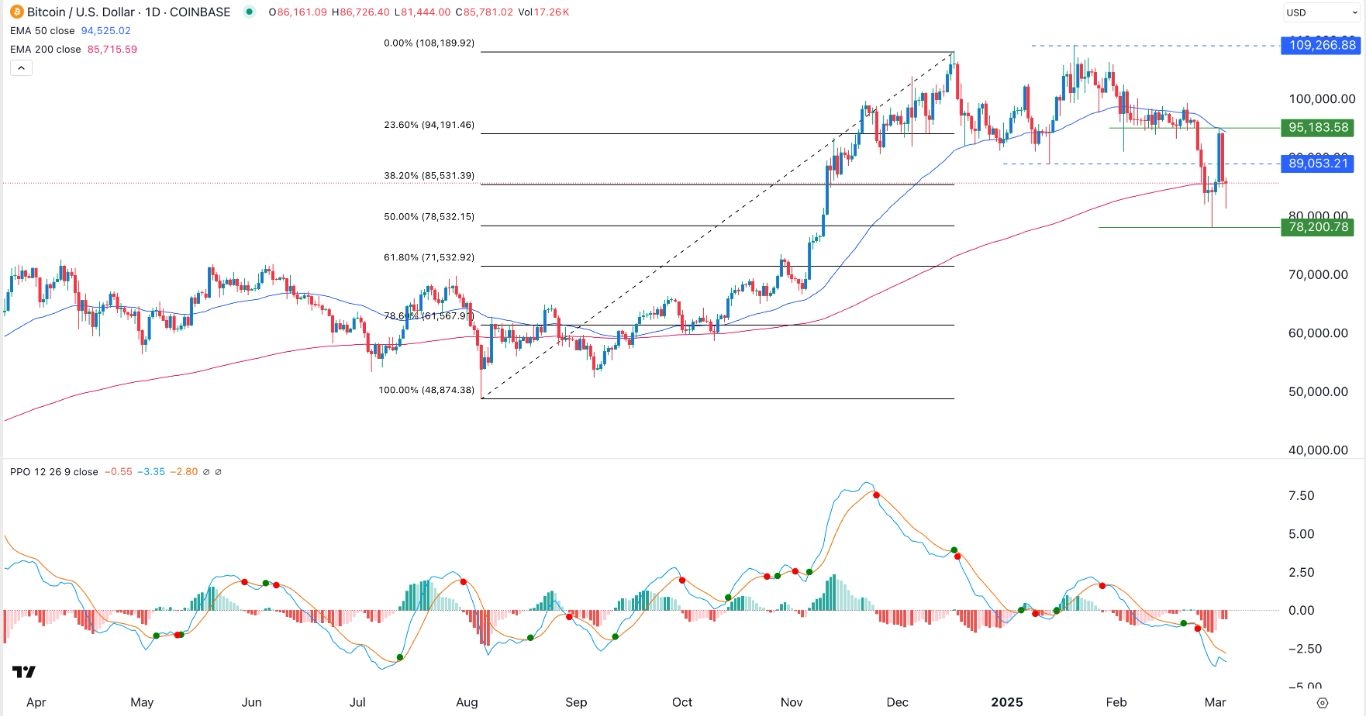Click the green market status dot

(247, 12)
